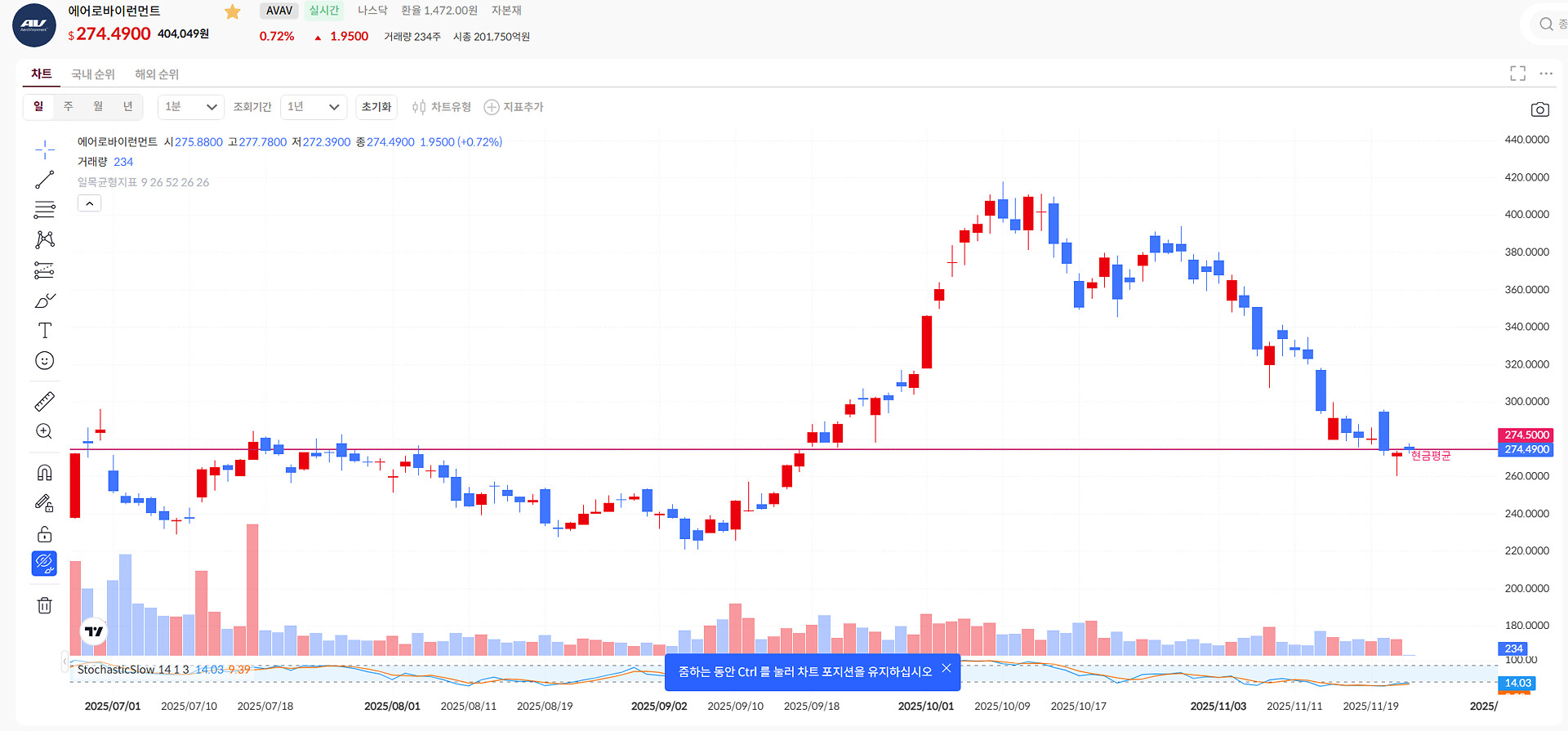Select the horizontal lines drawing tool
The width and height of the screenshot is (1568, 731).
tap(45, 210)
